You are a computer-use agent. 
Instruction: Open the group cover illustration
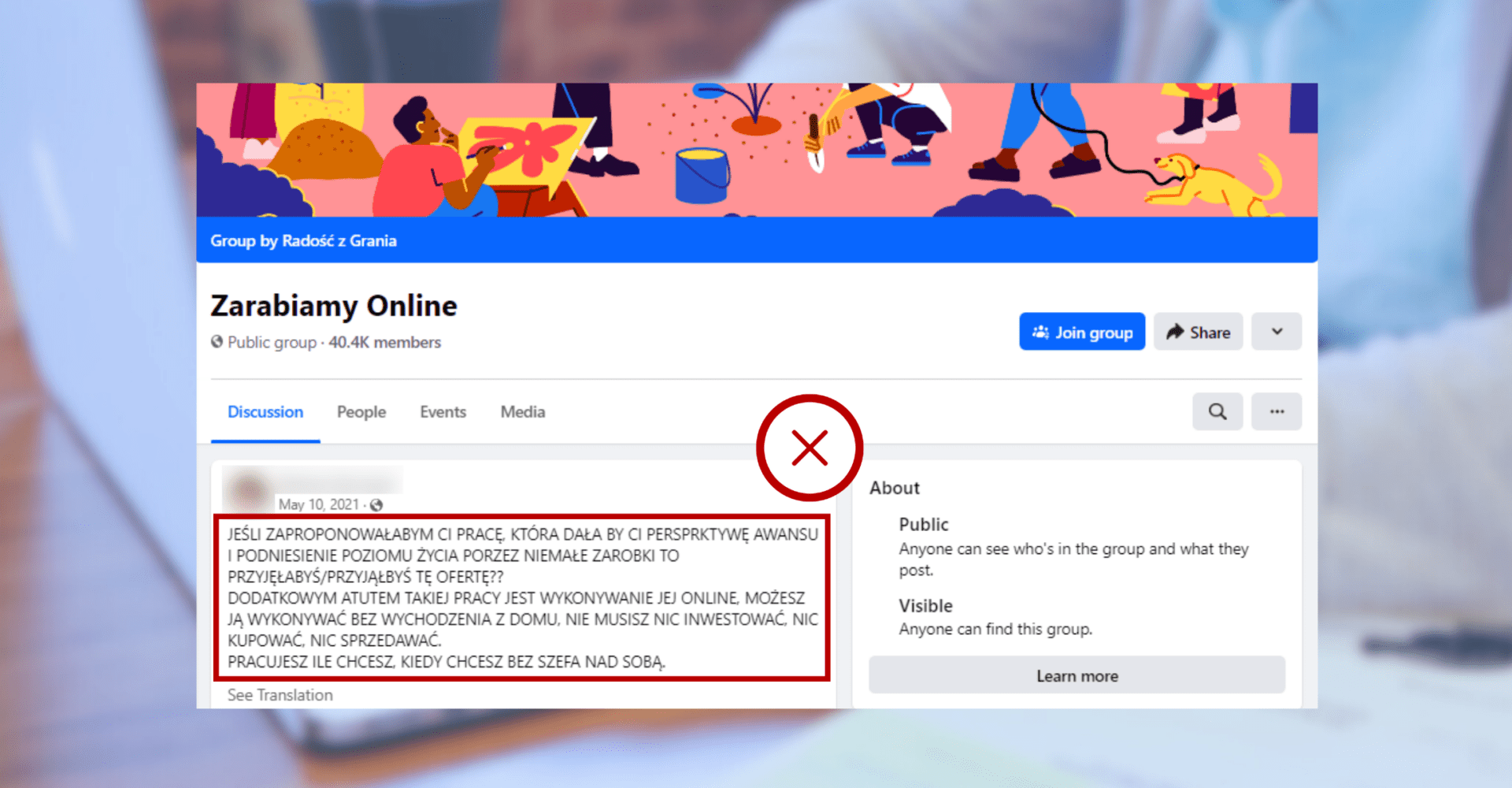click(x=757, y=150)
